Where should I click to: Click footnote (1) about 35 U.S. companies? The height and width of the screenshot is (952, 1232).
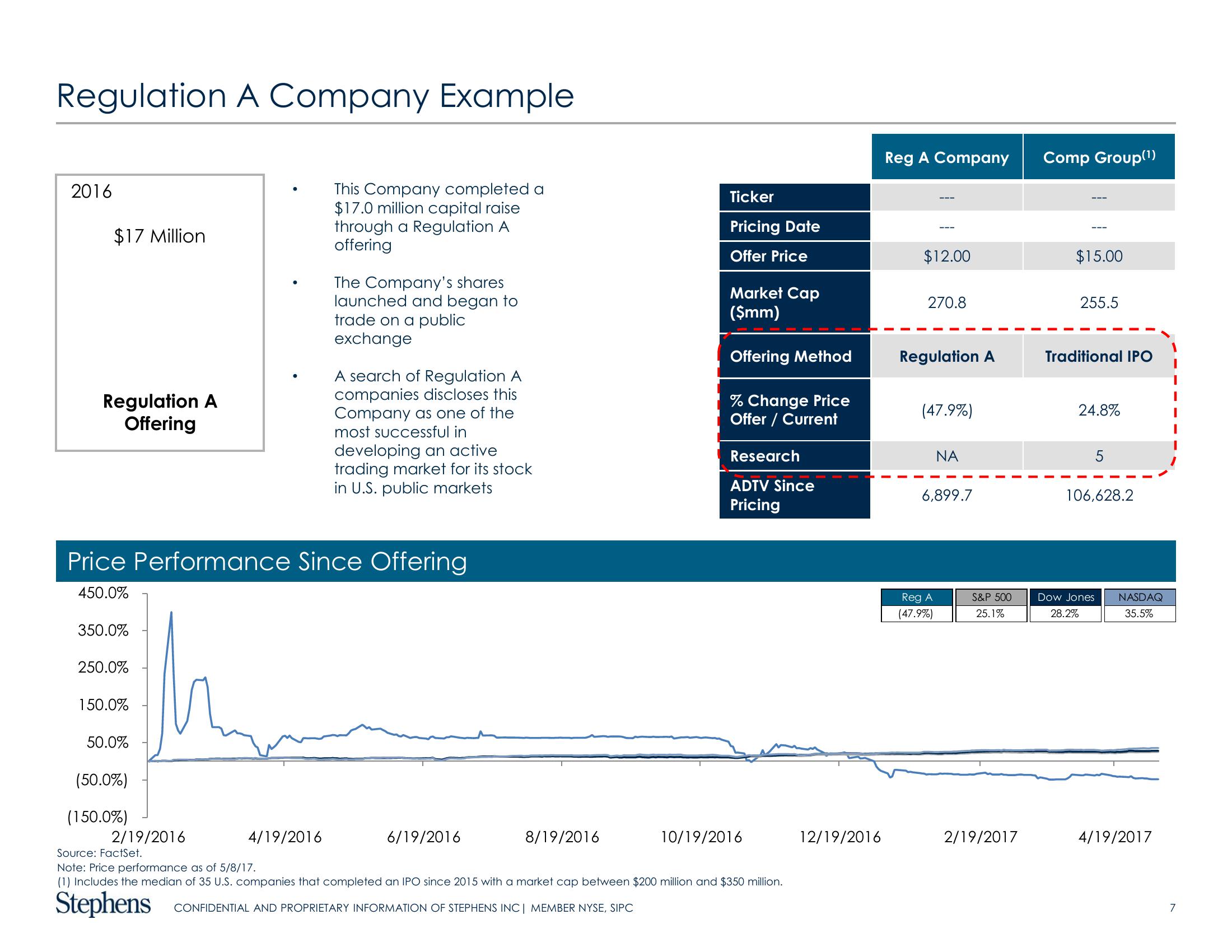pos(419,881)
